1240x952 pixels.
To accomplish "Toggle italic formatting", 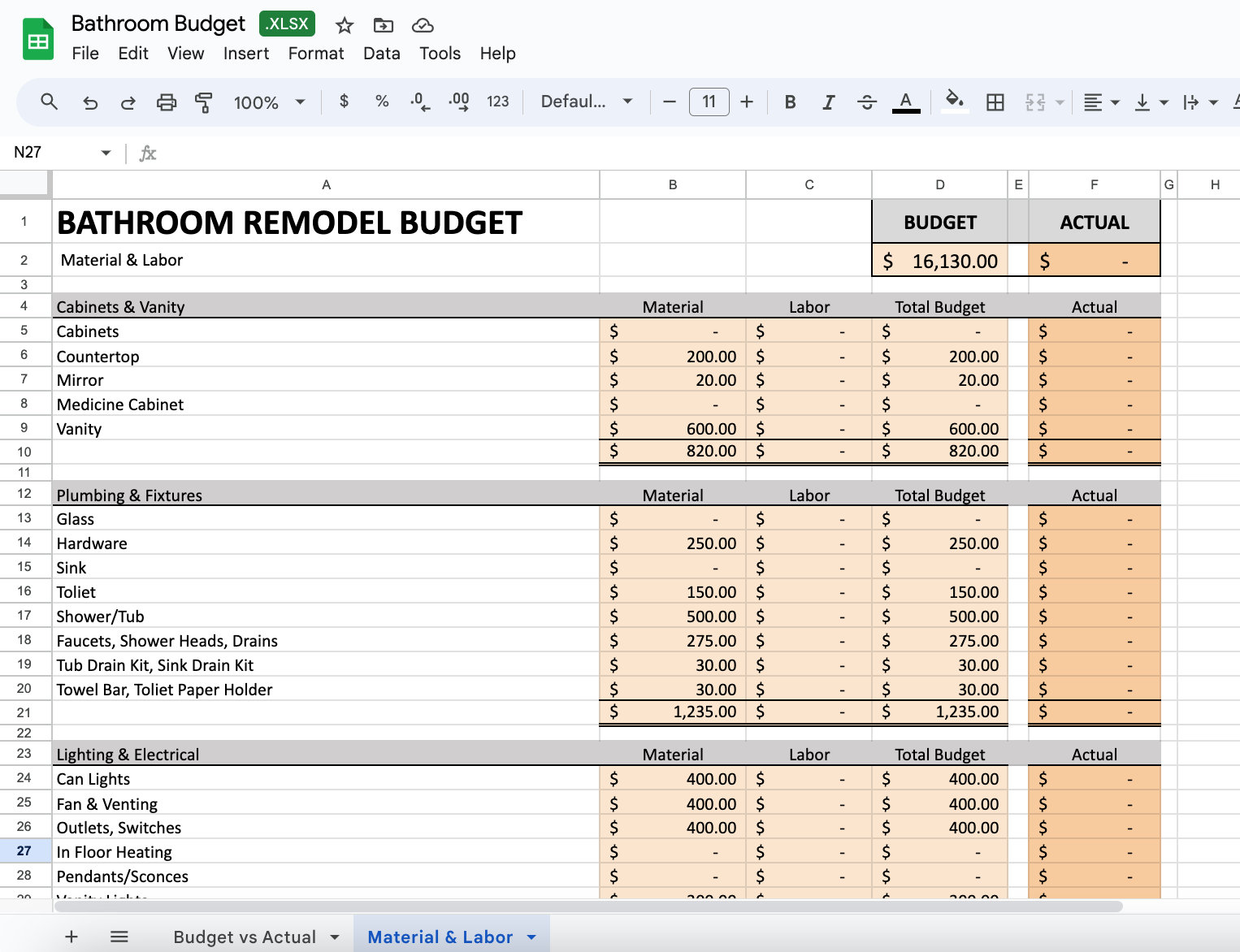I will tap(828, 102).
